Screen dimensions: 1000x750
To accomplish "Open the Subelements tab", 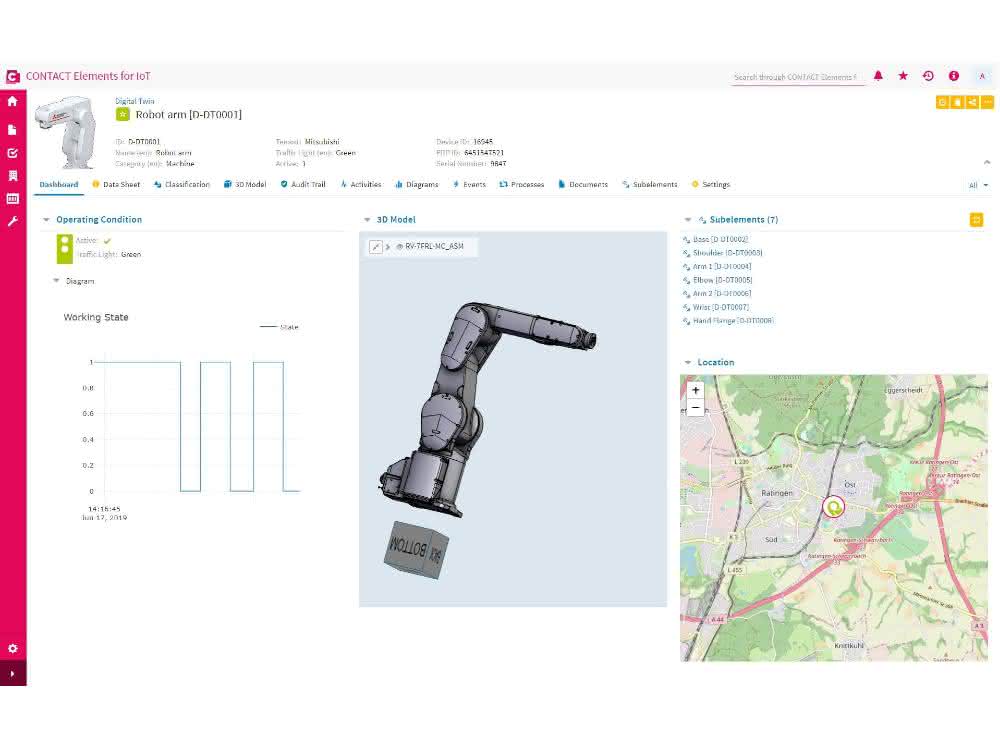I will point(649,184).
